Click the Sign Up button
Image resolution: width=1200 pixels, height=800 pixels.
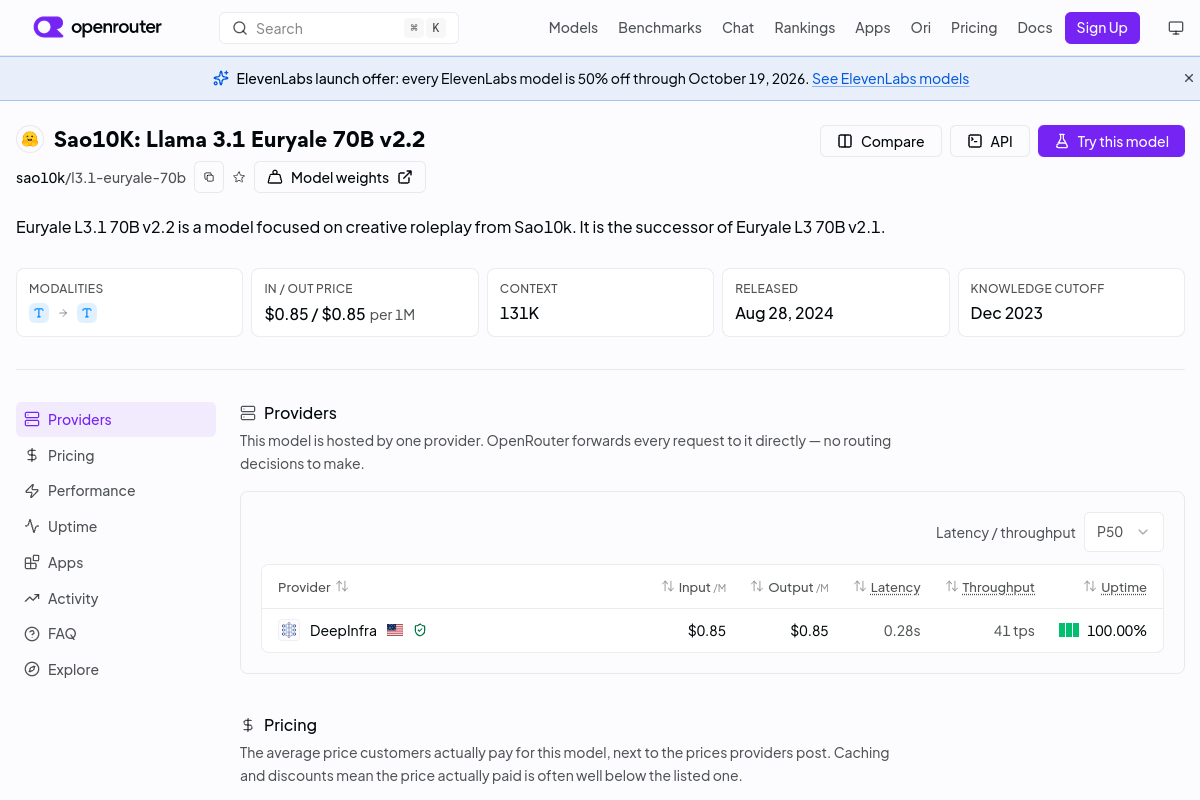pyautogui.click(x=1102, y=28)
